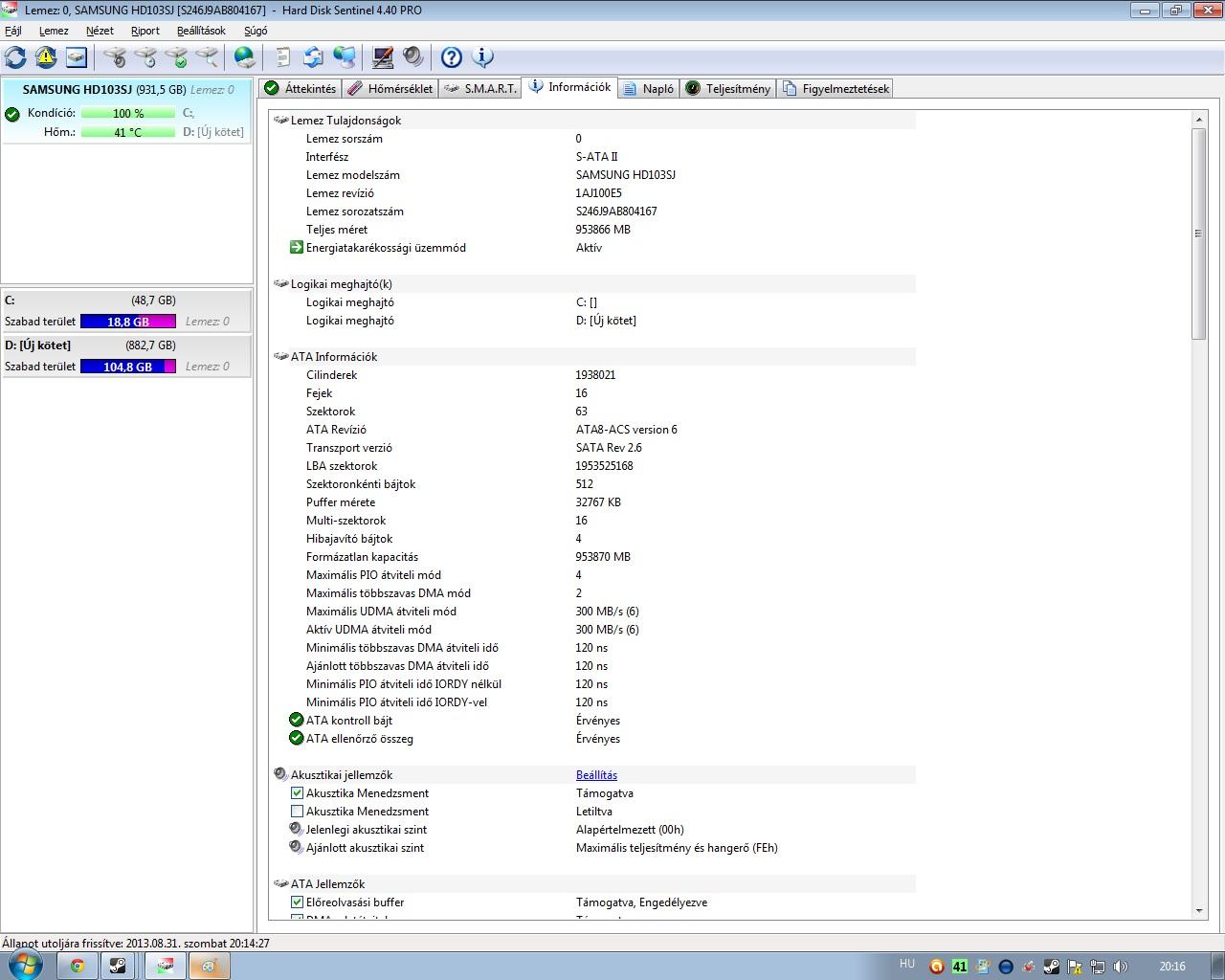Collapse the Lemez Tulajdonságok section header
The height and width of the screenshot is (980, 1225).
click(593, 121)
